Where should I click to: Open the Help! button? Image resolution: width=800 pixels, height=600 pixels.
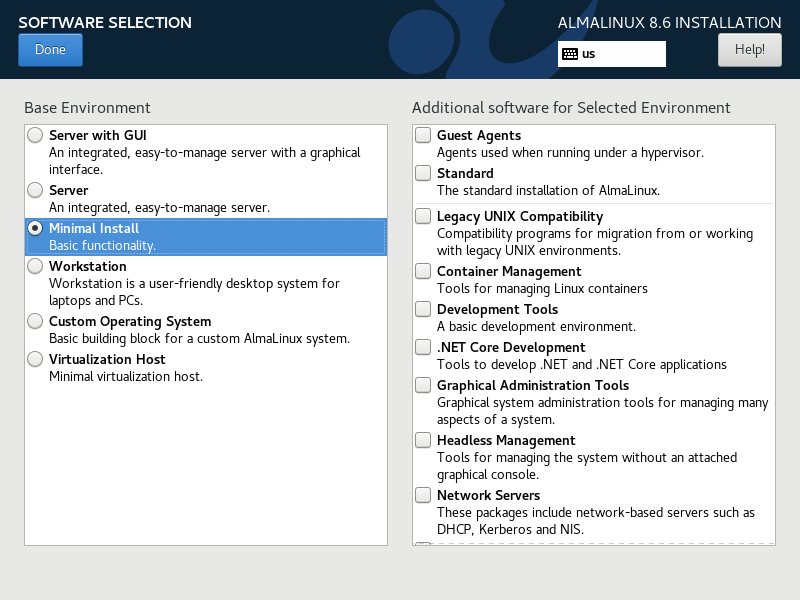(749, 49)
